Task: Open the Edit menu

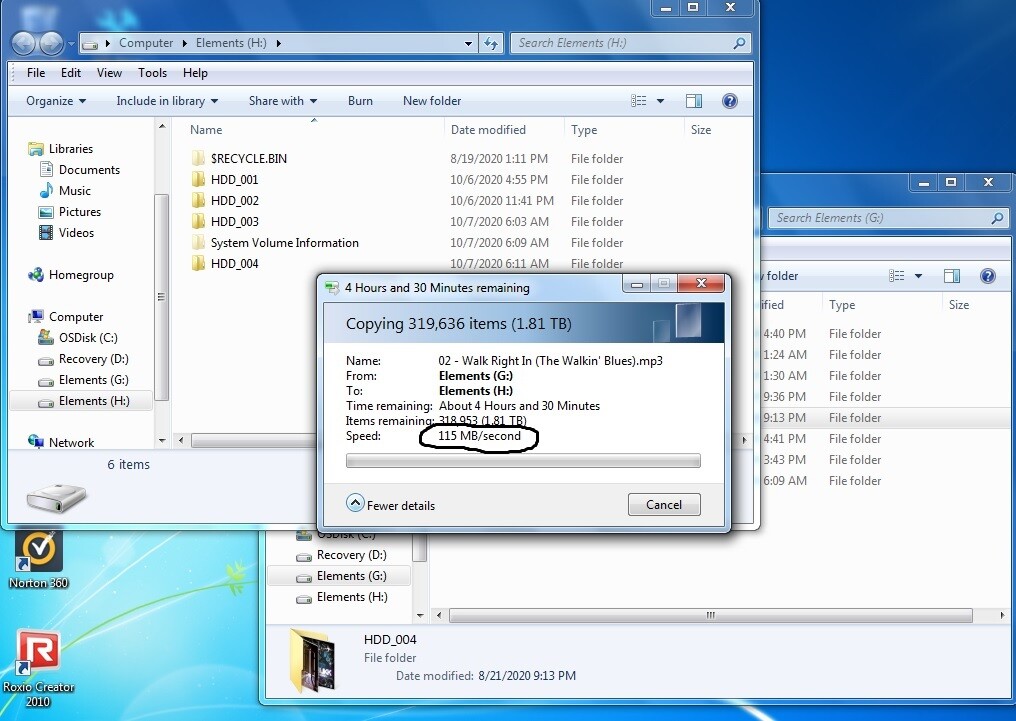Action: click(71, 73)
